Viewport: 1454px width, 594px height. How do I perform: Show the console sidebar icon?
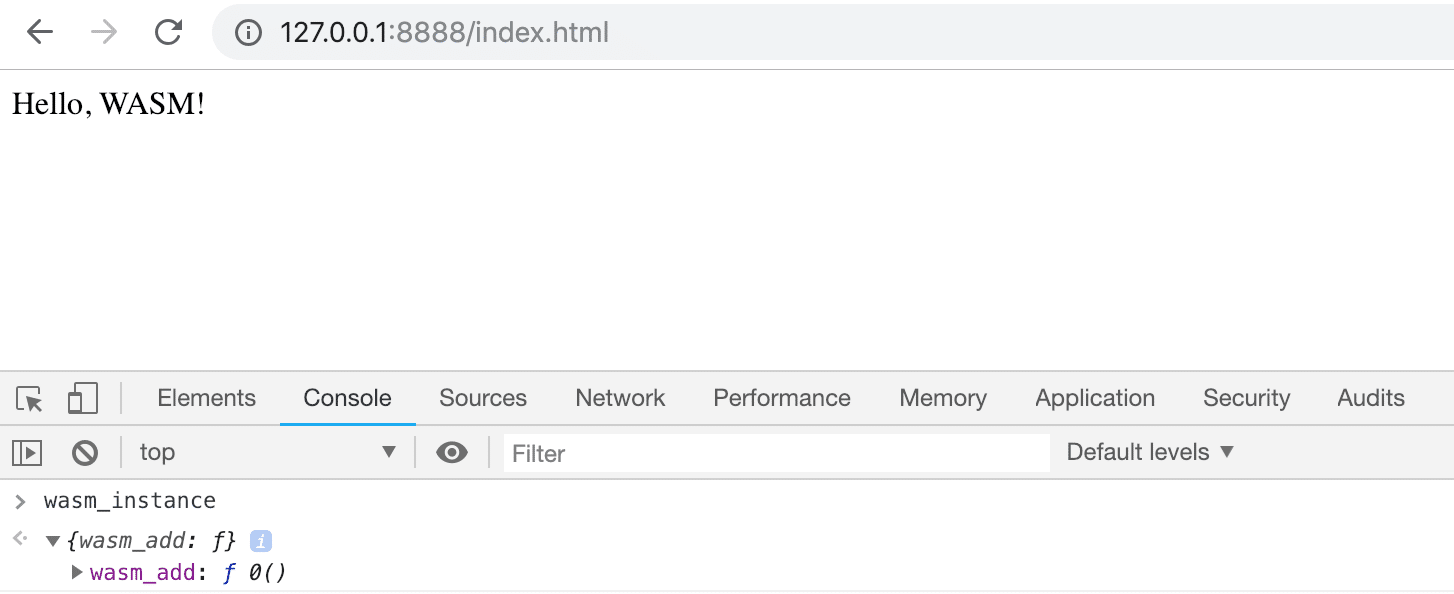[x=27, y=453]
